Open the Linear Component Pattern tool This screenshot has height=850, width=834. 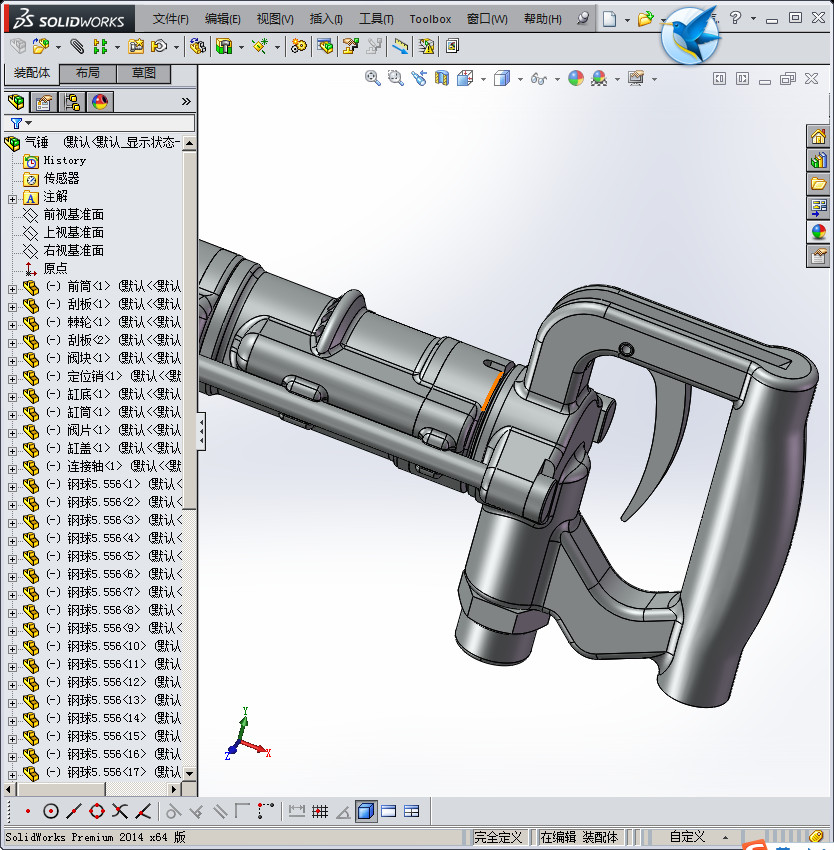[100, 47]
